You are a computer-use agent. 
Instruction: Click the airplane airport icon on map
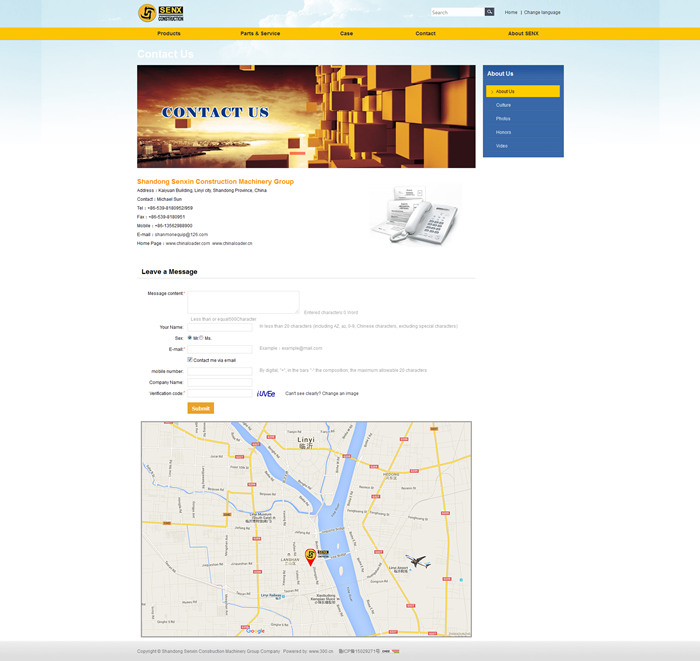418,561
